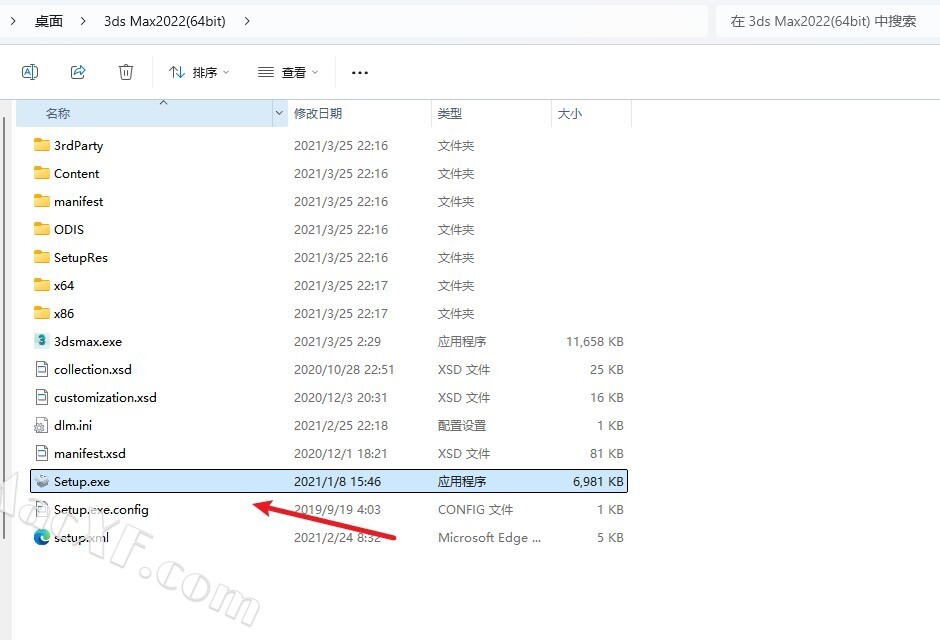Click the CONFIG 文件 type cell
This screenshot has width=940, height=640.
click(x=475, y=510)
